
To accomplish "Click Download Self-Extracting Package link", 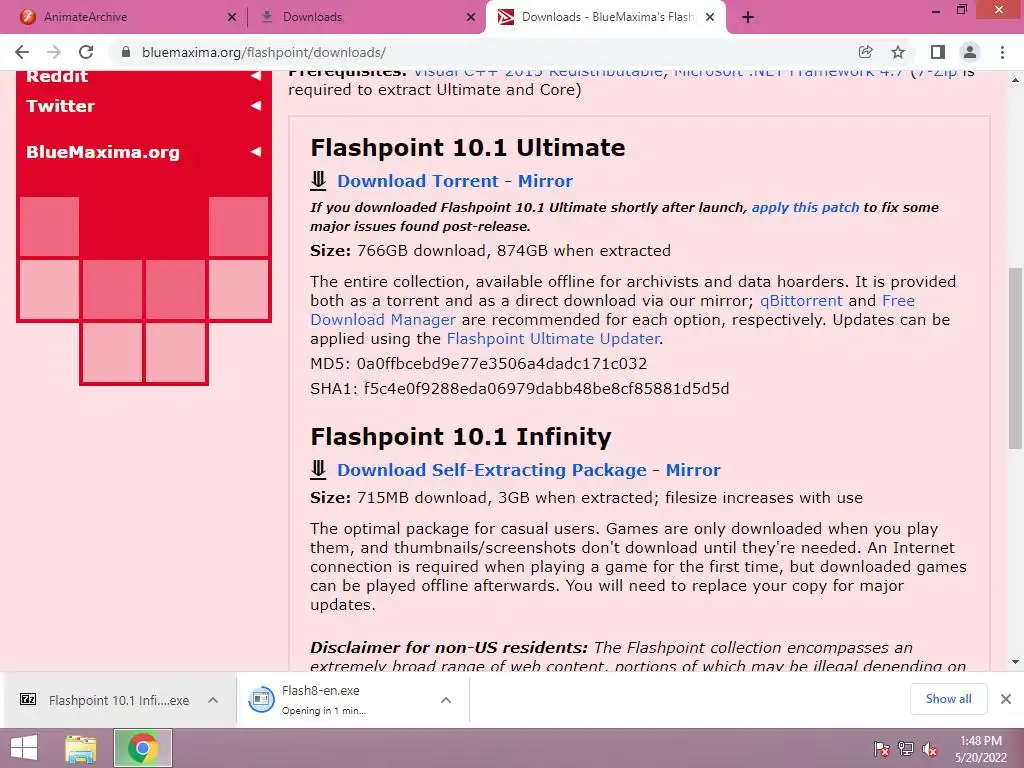I will (x=492, y=470).
